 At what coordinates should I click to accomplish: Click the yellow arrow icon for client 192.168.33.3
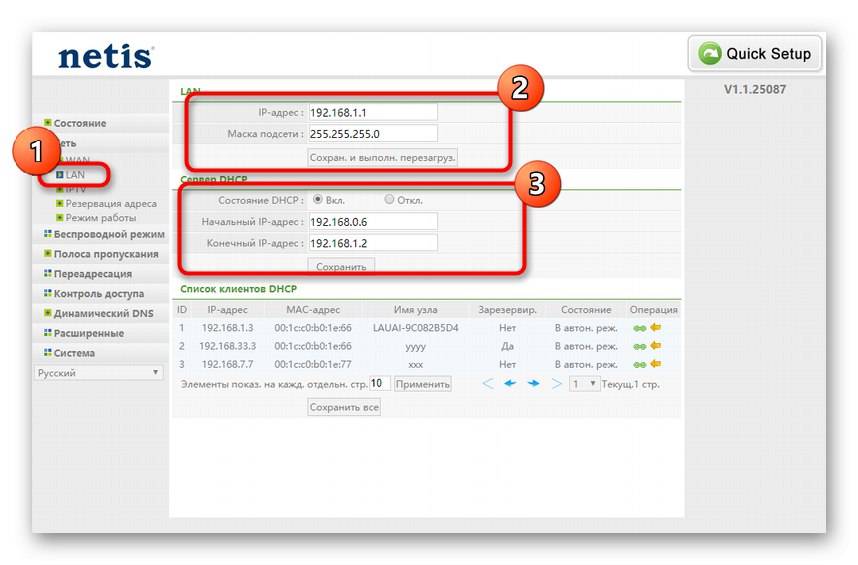coord(656,346)
